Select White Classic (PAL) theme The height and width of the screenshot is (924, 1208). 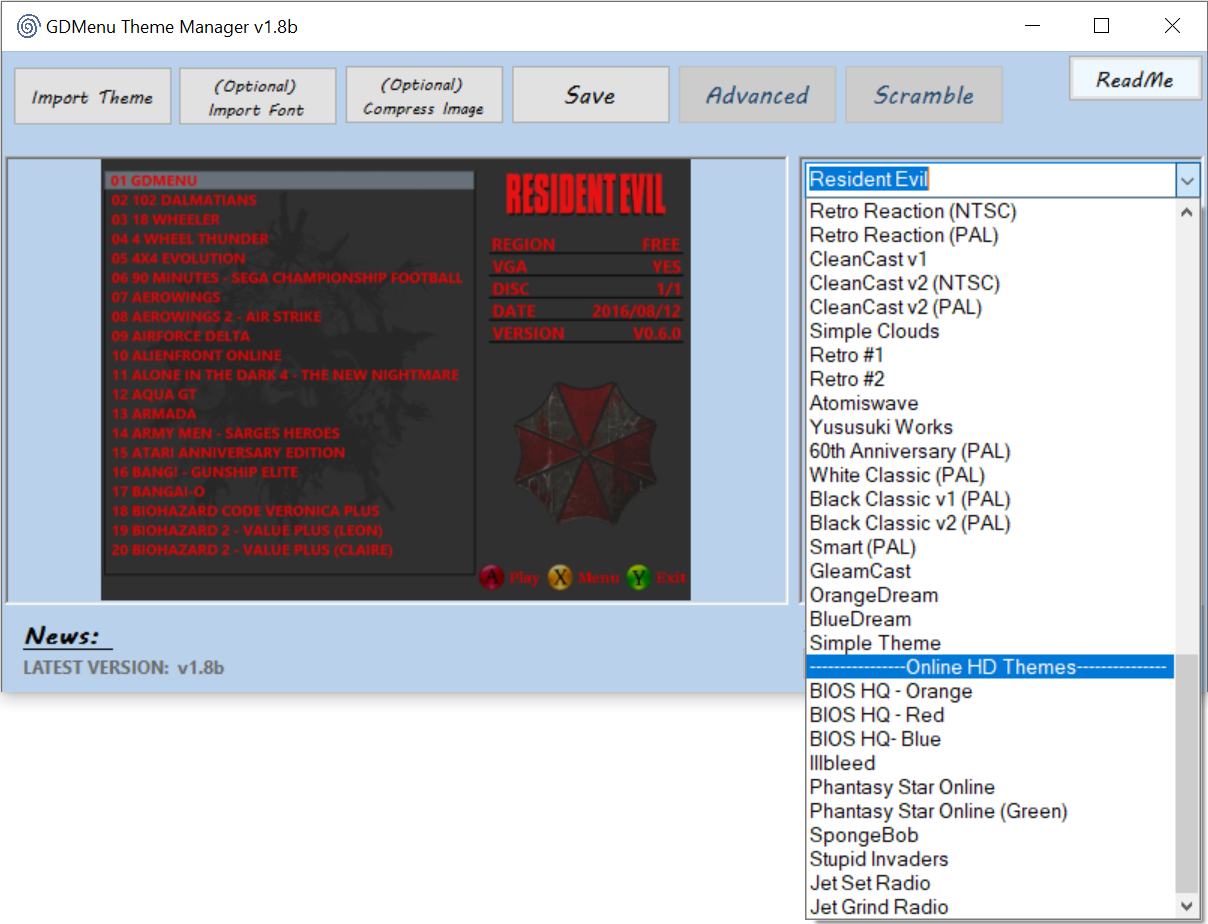[990, 475]
